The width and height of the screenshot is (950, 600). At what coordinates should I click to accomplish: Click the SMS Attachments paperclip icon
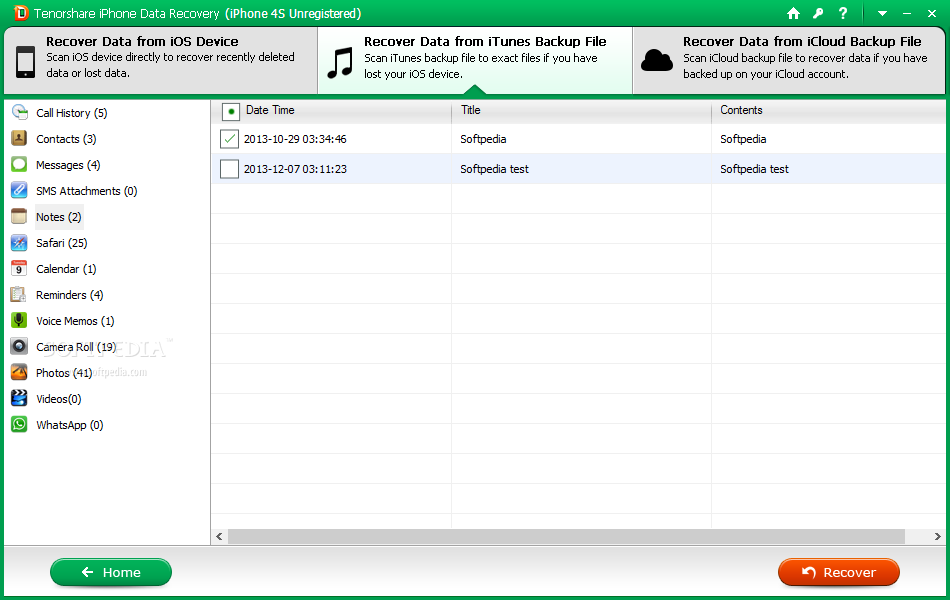19,190
